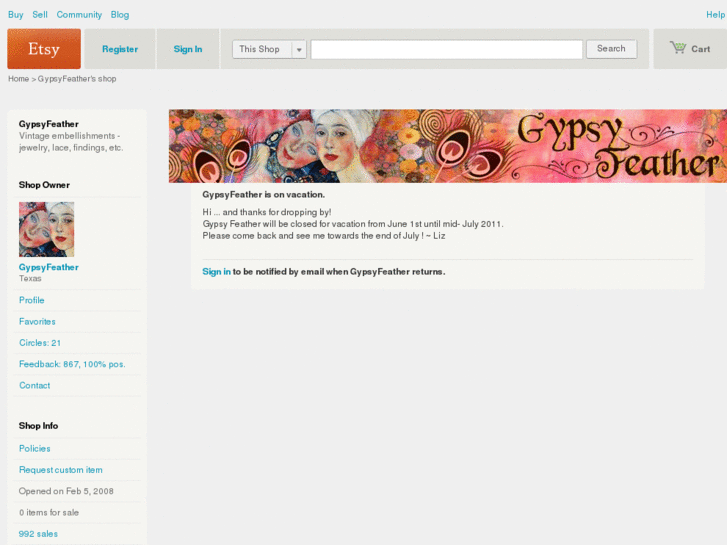This screenshot has height=545, width=727.
Task: Click the search text field
Action: (446, 49)
